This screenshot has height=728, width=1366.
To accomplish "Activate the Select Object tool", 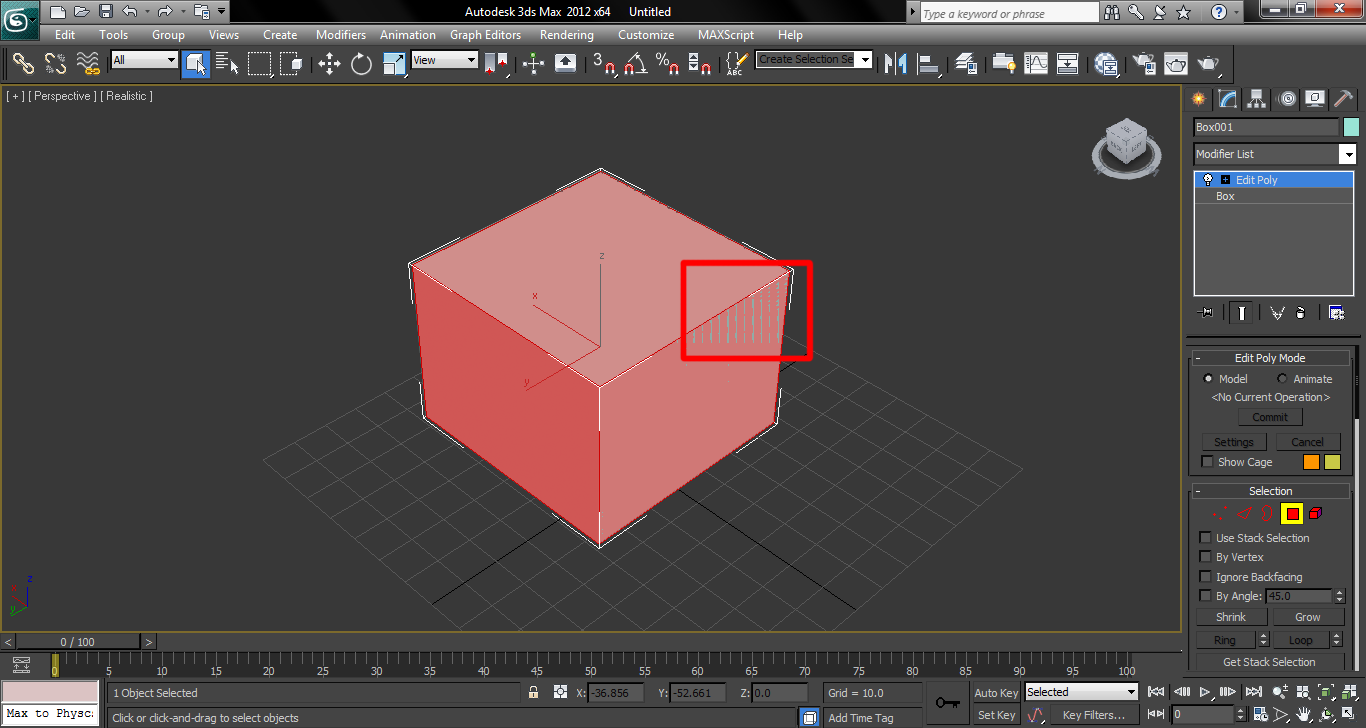I will 196,63.
